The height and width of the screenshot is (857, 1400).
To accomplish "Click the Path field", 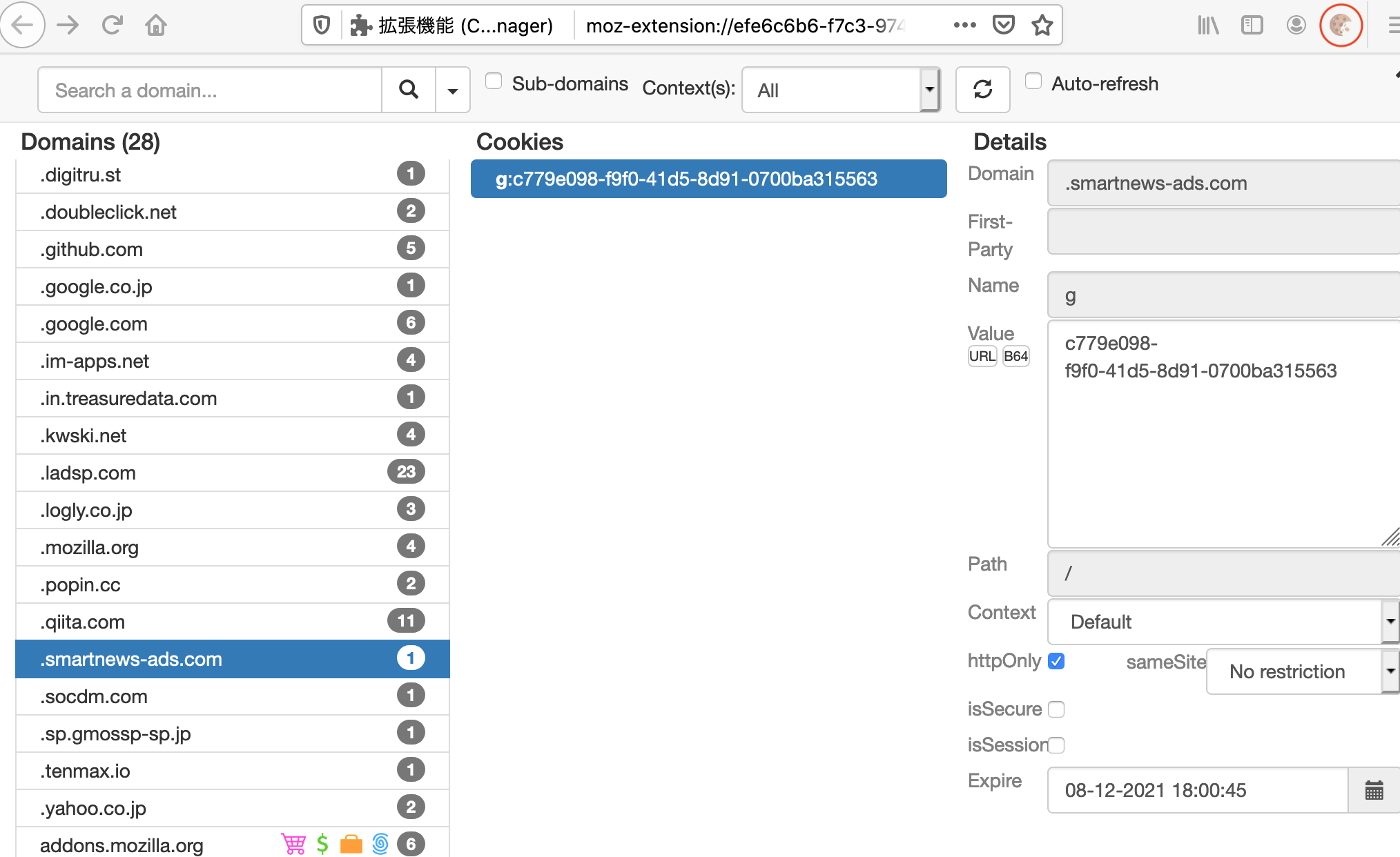I will pos(1223,573).
